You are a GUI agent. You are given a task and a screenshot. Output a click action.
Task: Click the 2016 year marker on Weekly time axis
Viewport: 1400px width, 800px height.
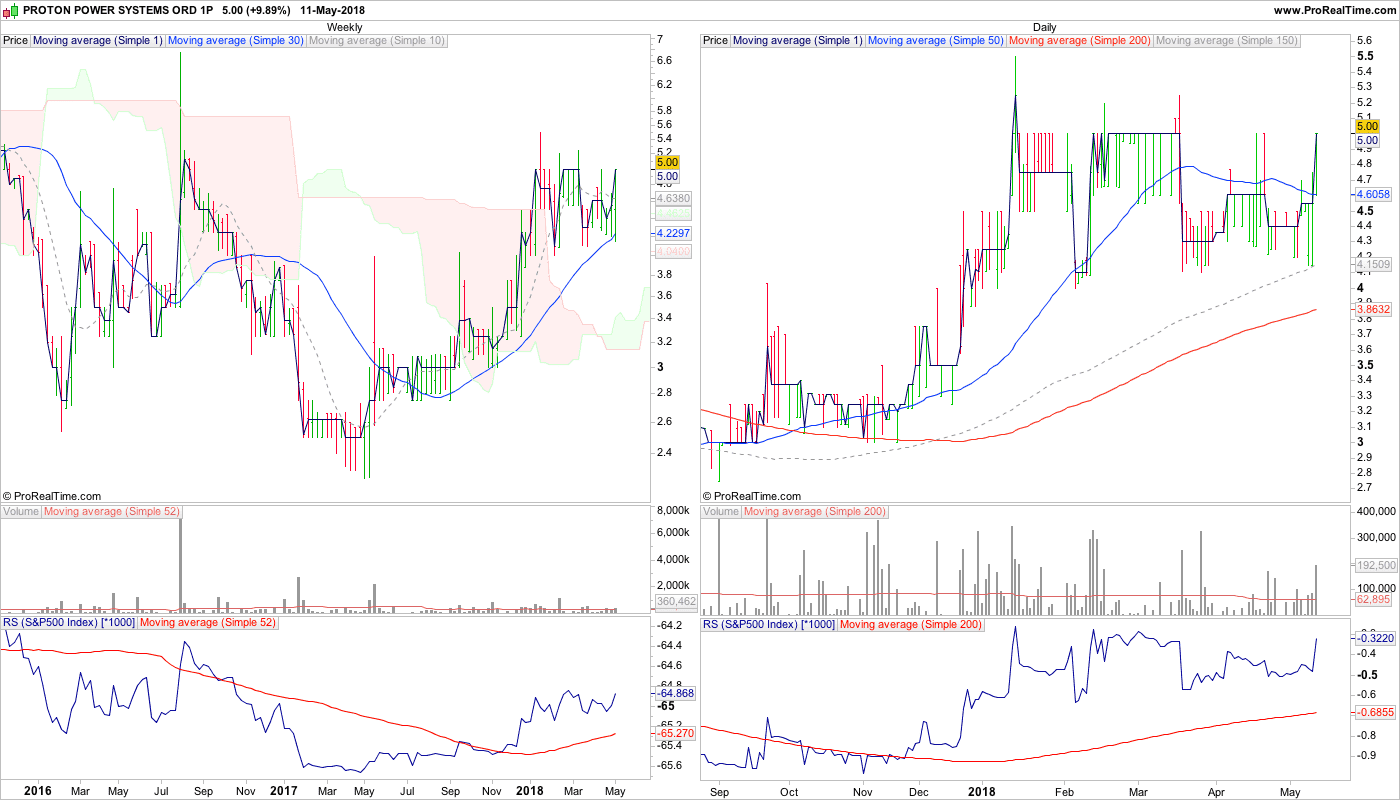[38, 791]
